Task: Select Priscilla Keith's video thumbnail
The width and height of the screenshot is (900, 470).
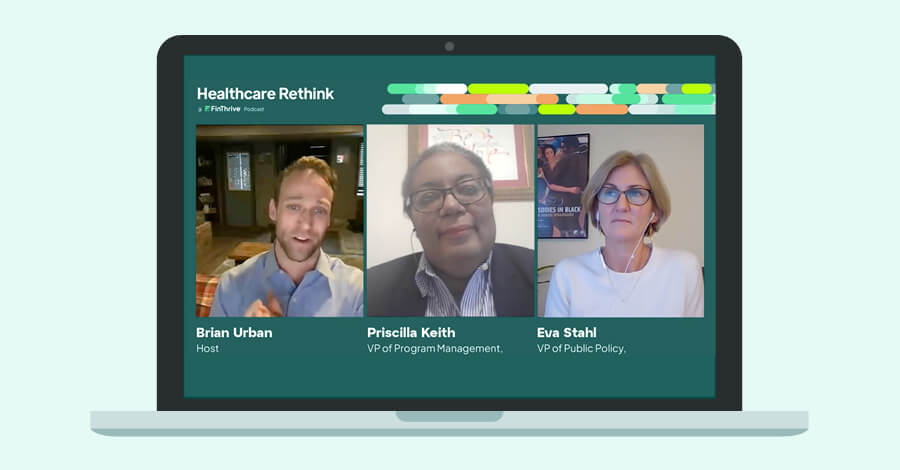Action: pyautogui.click(x=451, y=221)
